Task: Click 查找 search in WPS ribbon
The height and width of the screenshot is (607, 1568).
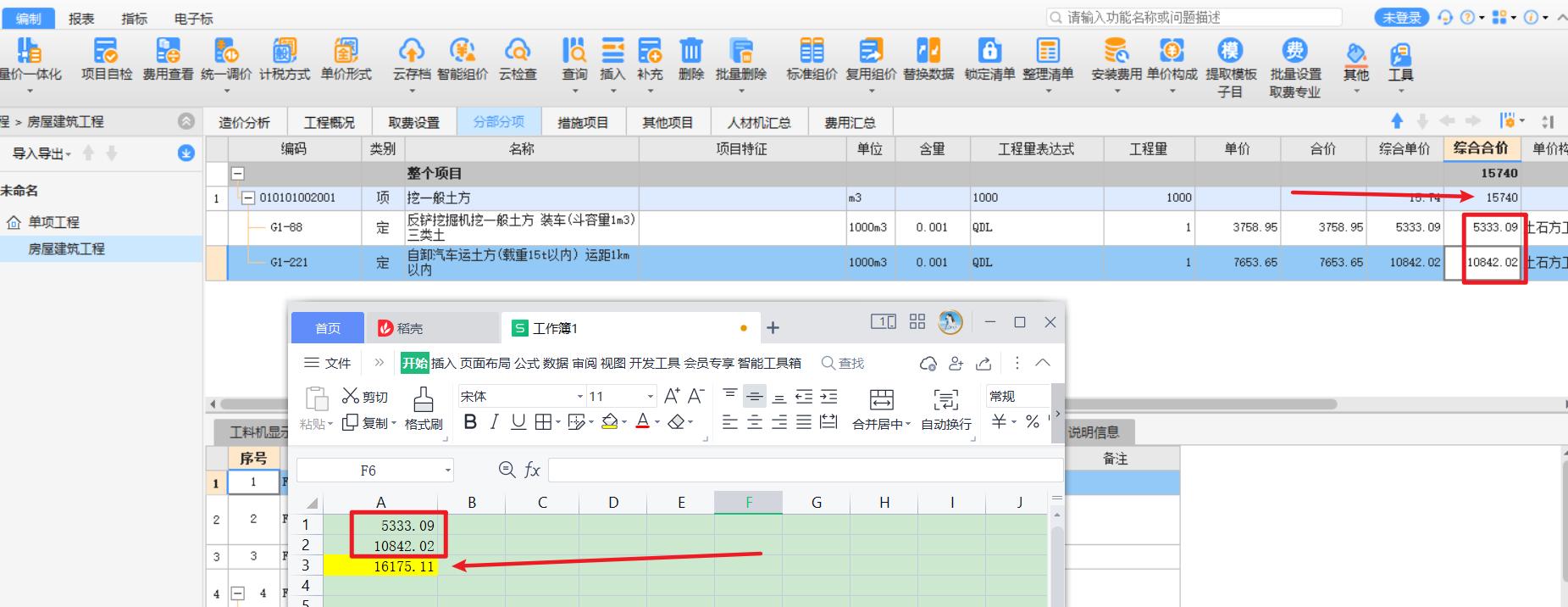Action: click(x=843, y=363)
